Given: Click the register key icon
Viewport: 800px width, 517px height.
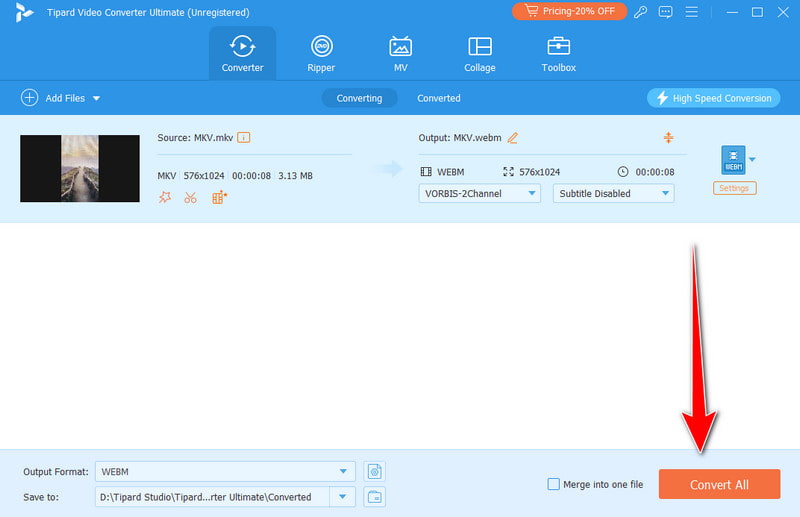Looking at the screenshot, I should click(x=640, y=12).
